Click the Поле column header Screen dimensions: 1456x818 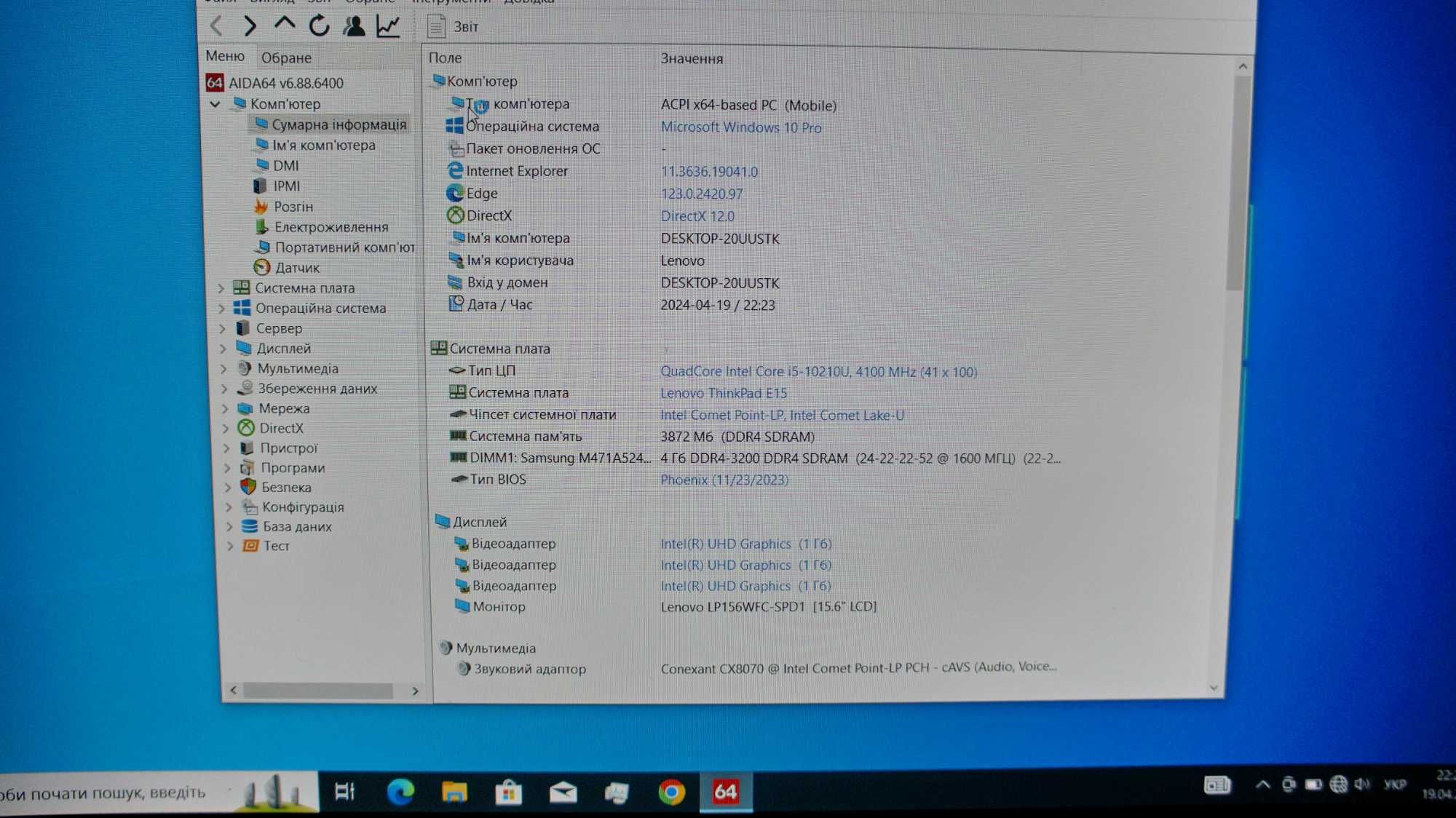pyautogui.click(x=445, y=57)
